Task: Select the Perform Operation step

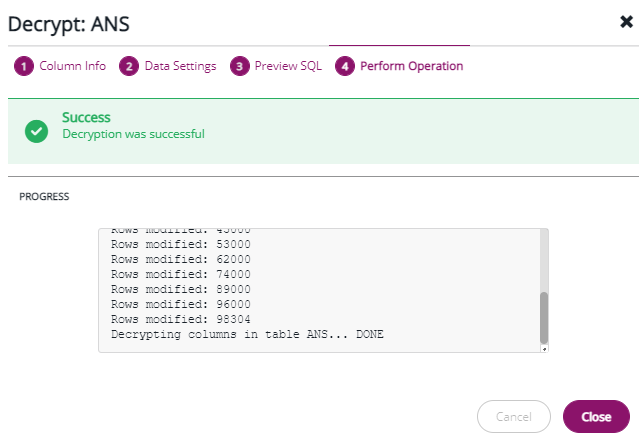Action: click(411, 66)
